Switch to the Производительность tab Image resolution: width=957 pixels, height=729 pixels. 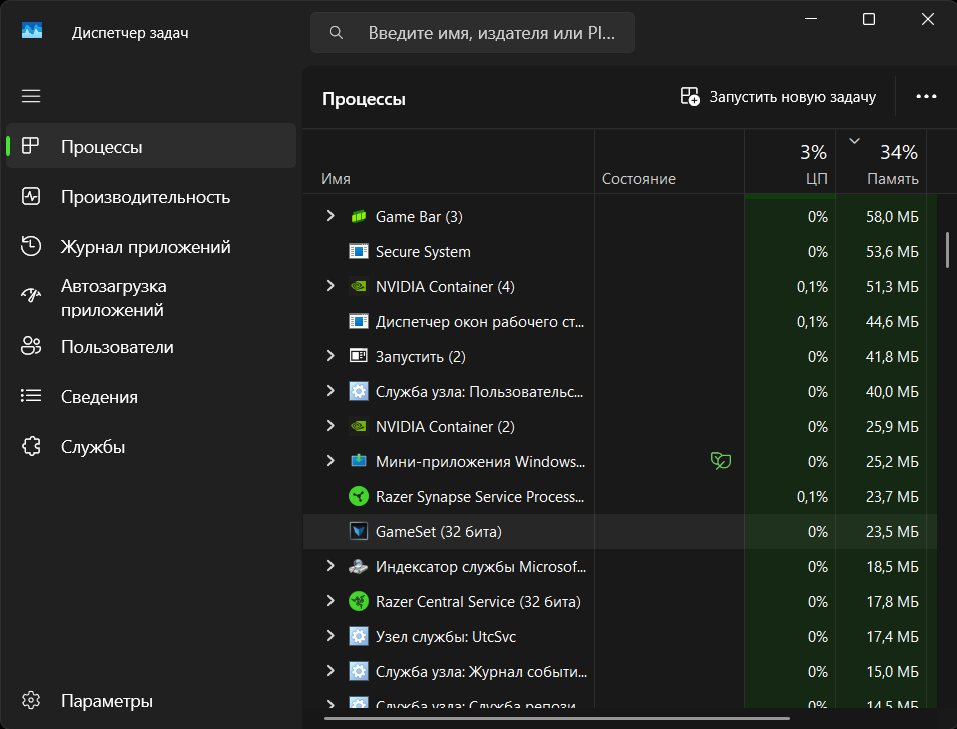[145, 197]
